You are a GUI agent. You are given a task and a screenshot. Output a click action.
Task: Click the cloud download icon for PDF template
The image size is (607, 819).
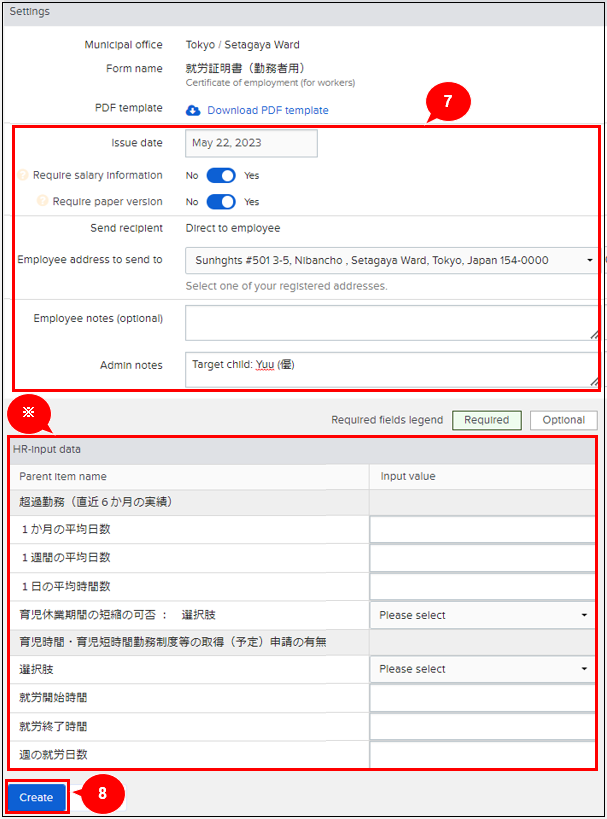coord(194,110)
